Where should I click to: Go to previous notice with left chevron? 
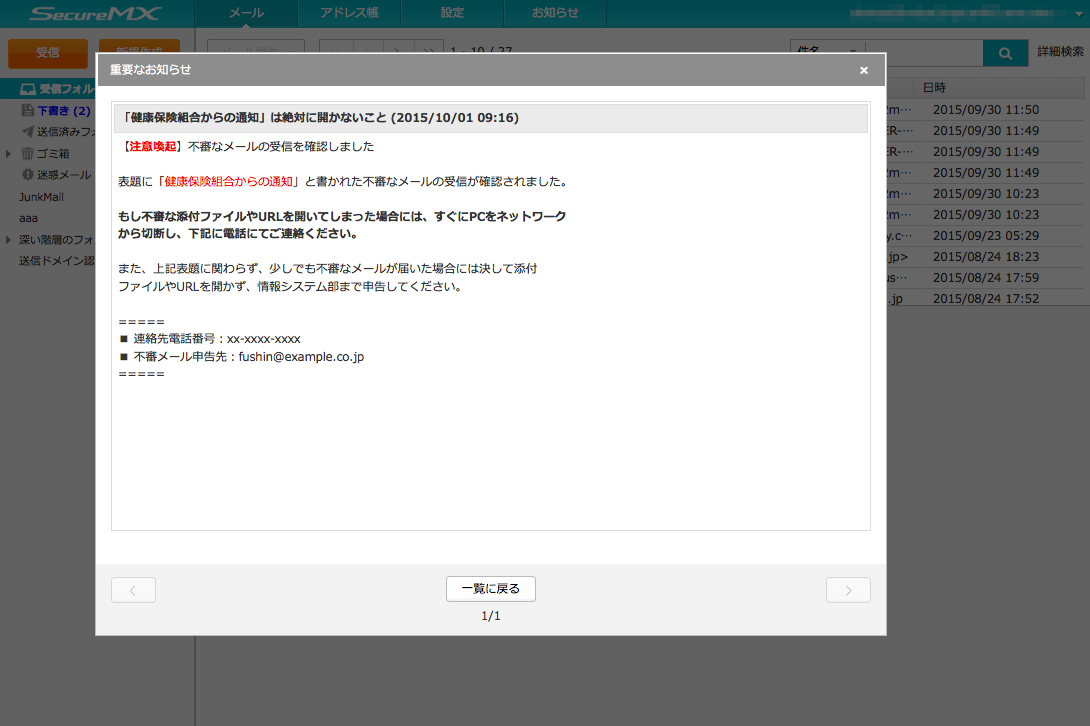(x=133, y=590)
